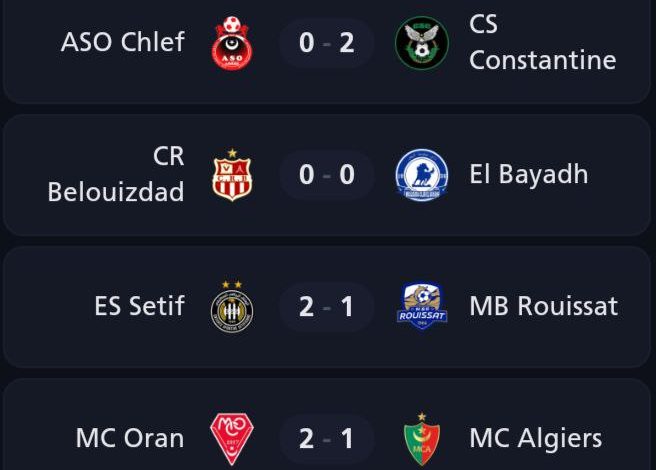Open the ASO Chlef team name
The image size is (656, 470).
point(122,43)
